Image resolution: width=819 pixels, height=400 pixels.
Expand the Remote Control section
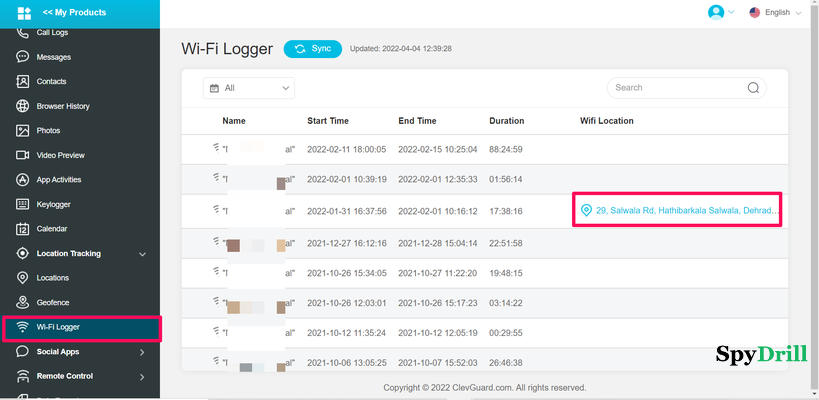(x=142, y=377)
